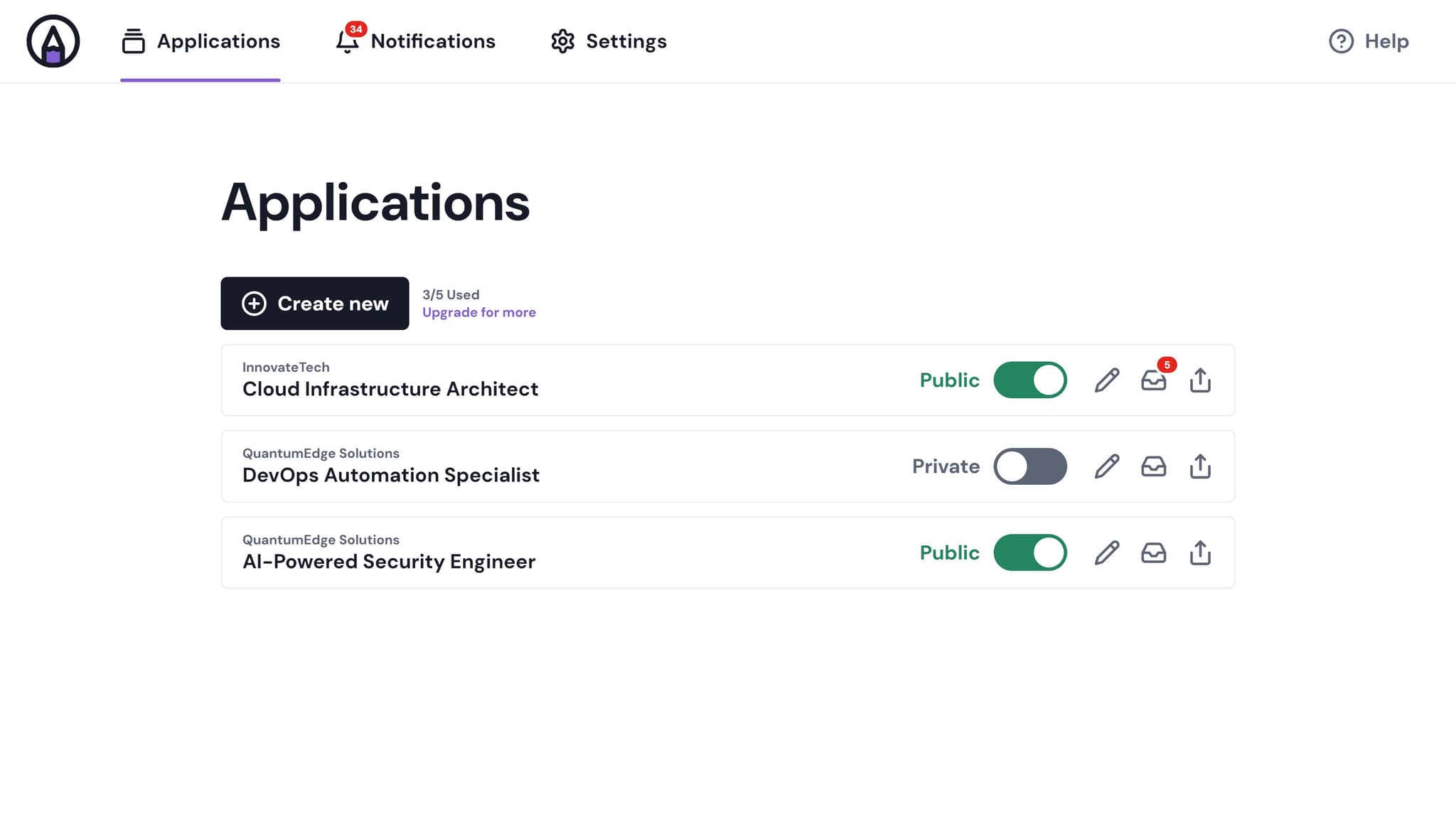Click the 3/5 Used text
The width and height of the screenshot is (1456, 819).
pos(451,295)
